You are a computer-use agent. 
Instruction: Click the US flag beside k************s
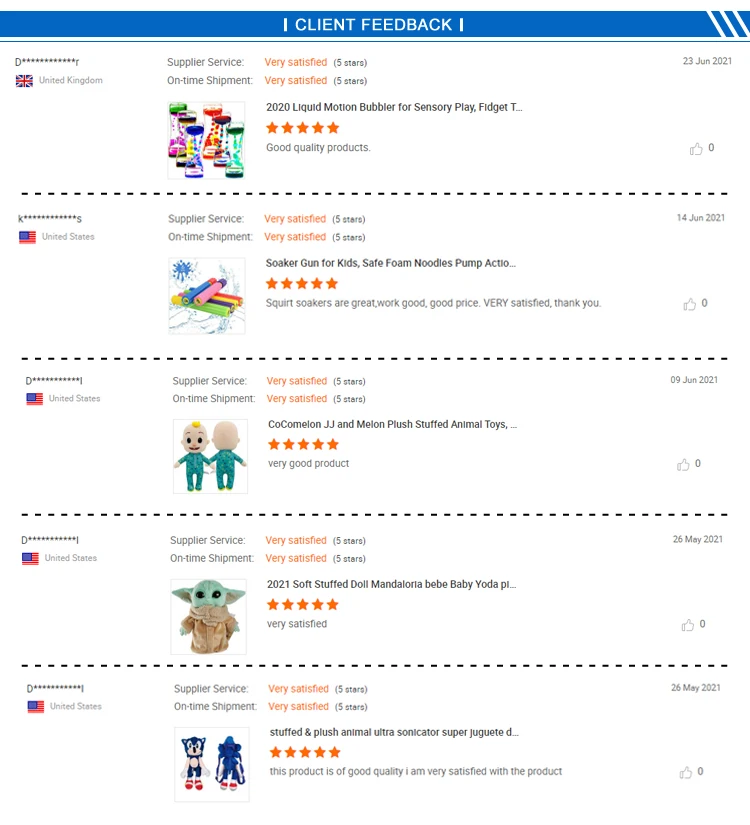[27, 237]
